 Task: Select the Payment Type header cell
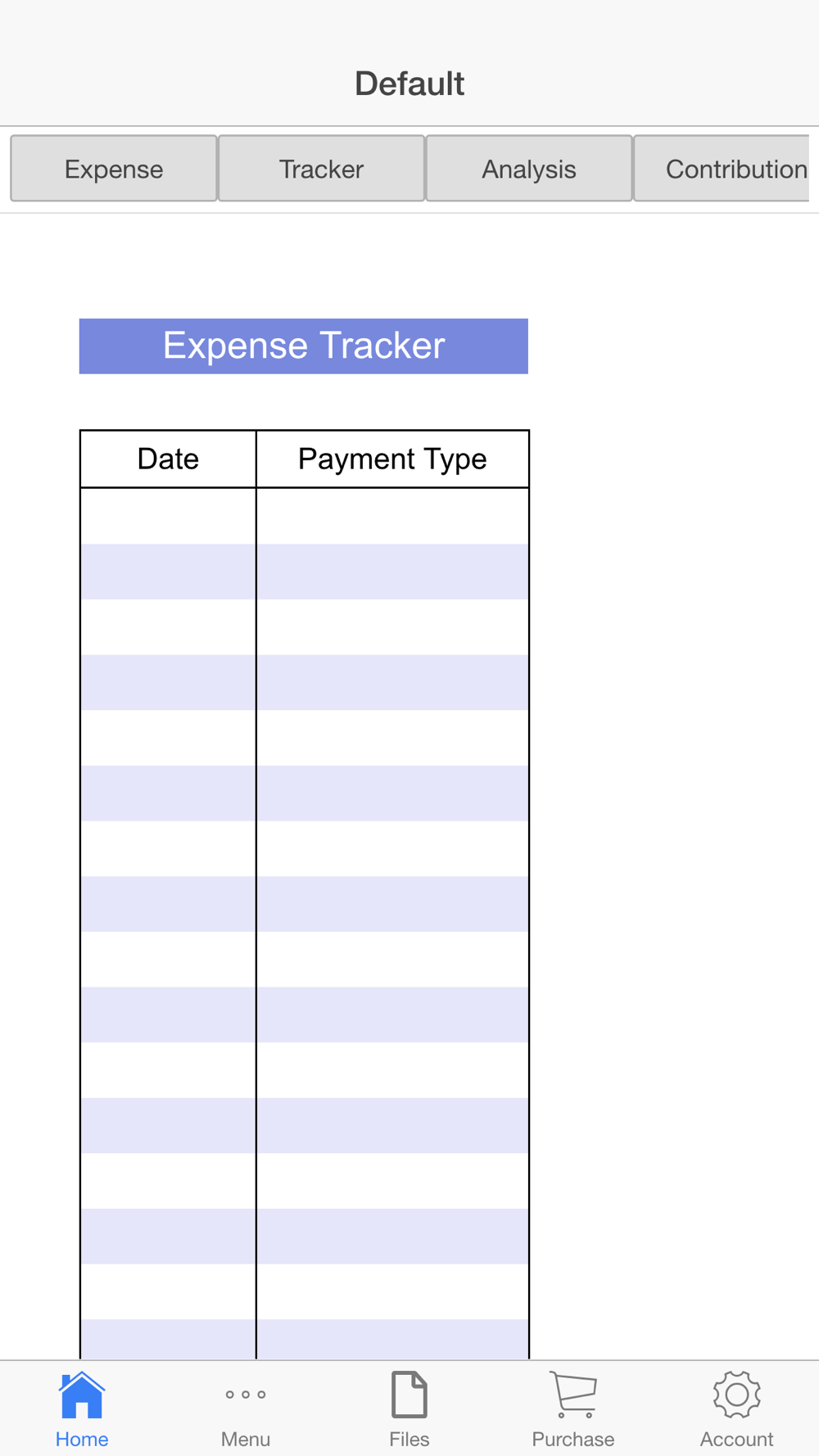point(392,459)
